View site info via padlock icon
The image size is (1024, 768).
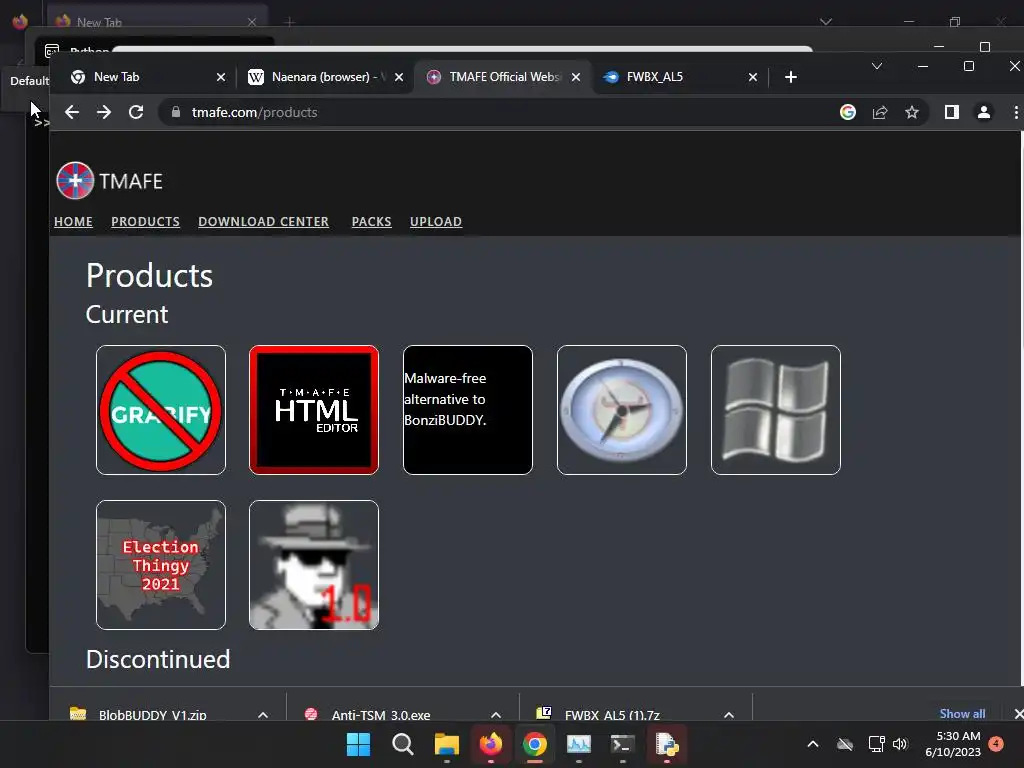(x=176, y=112)
